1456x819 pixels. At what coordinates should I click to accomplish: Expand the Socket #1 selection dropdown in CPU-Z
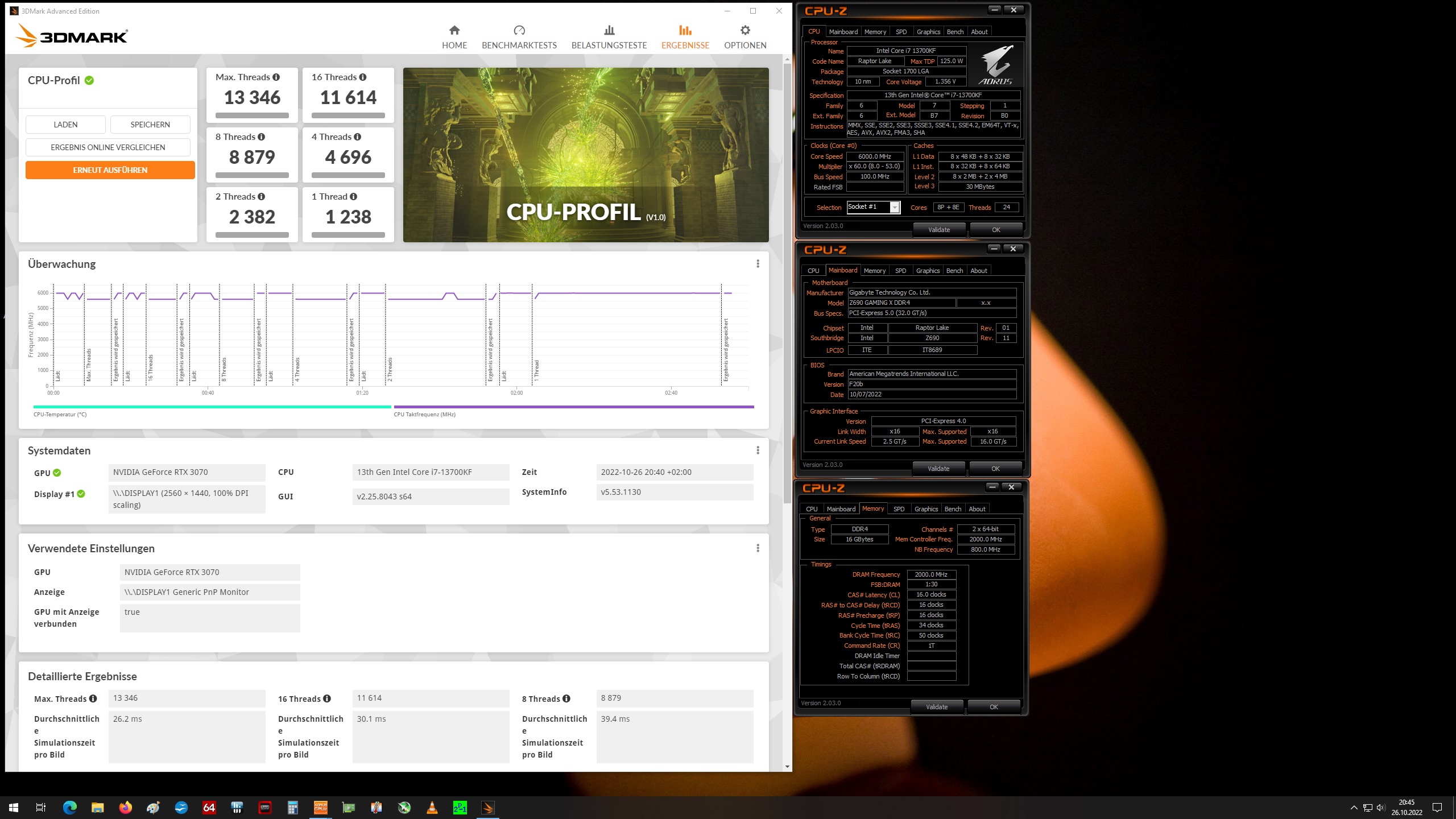pyautogui.click(x=895, y=208)
